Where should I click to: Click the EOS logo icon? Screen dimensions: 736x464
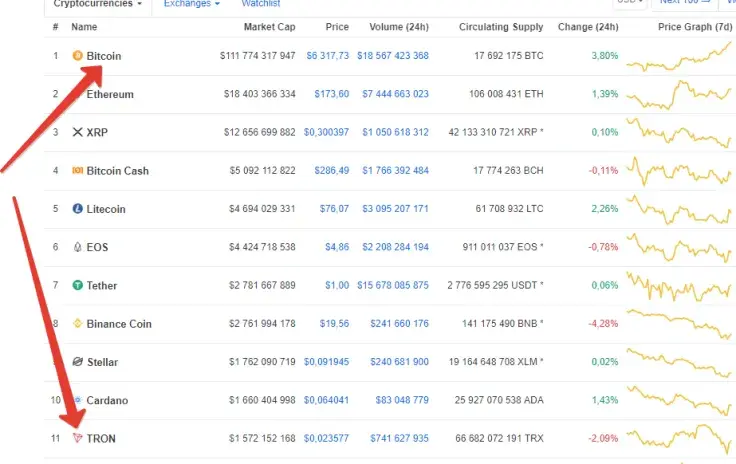(x=78, y=247)
